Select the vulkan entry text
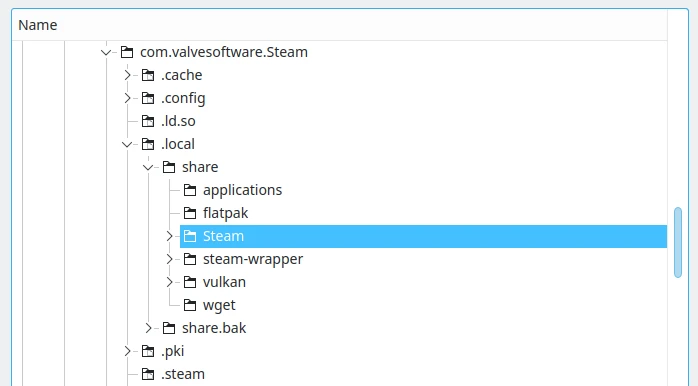This screenshot has height=386, width=698. click(224, 282)
